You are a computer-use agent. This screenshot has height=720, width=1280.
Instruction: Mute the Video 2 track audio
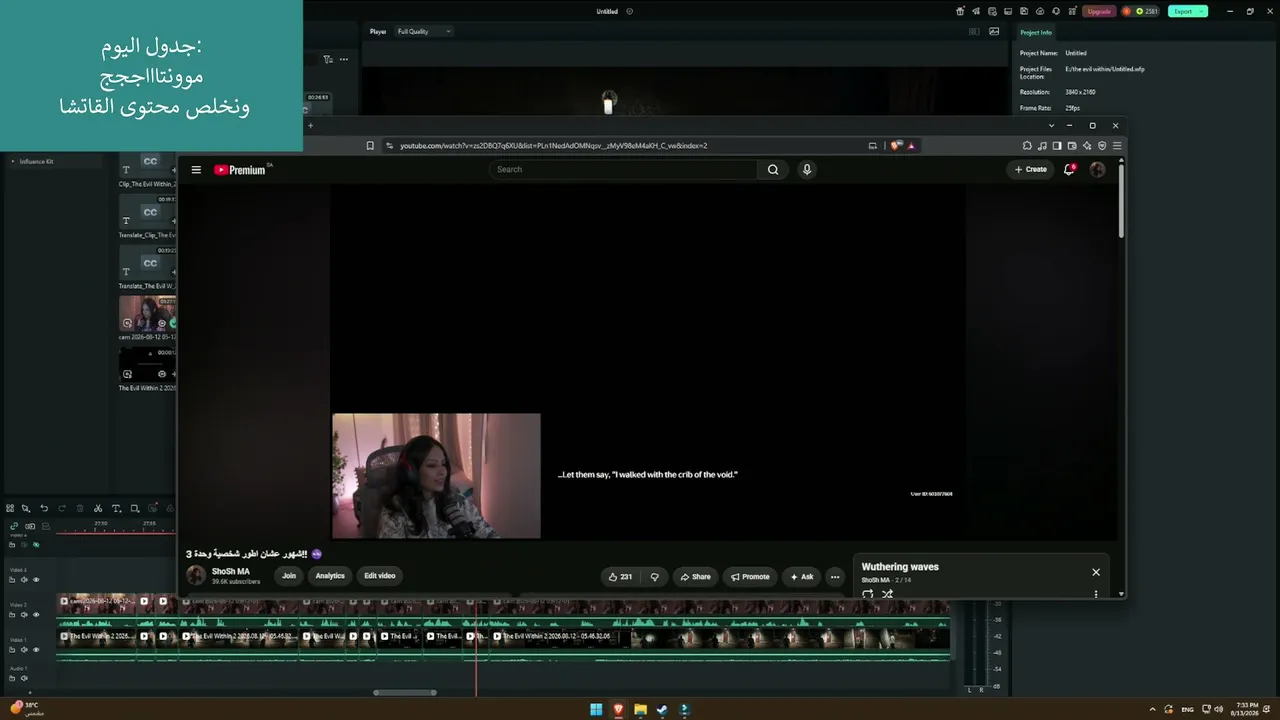(x=24, y=615)
